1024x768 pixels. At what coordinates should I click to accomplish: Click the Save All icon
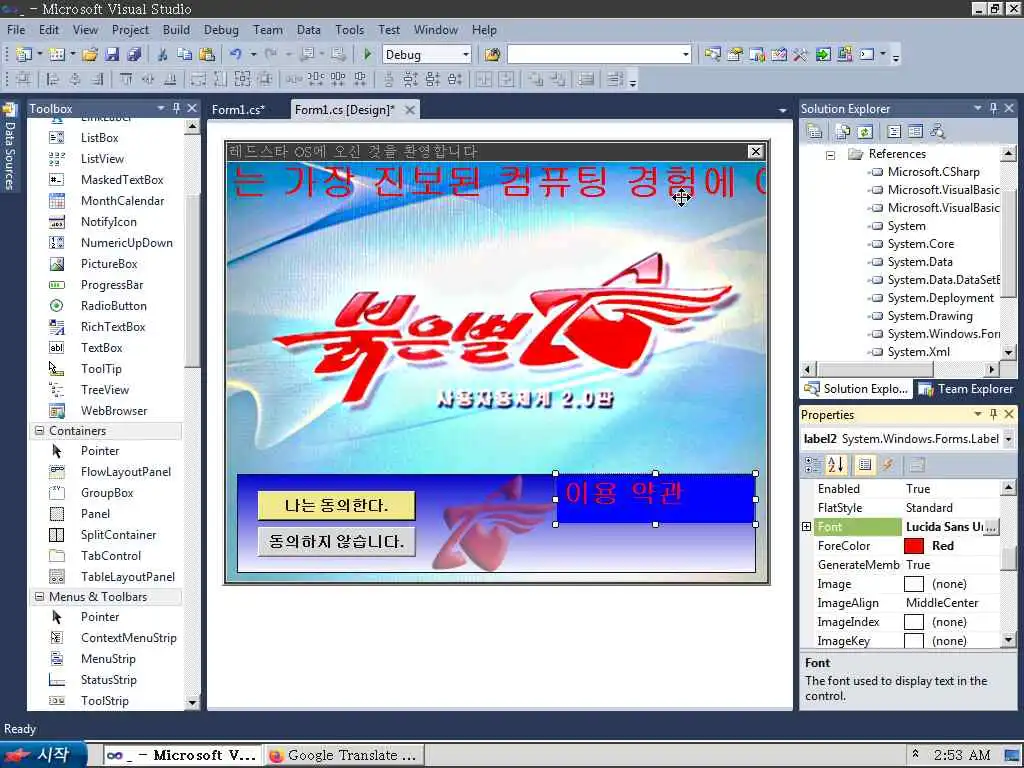click(x=135, y=55)
